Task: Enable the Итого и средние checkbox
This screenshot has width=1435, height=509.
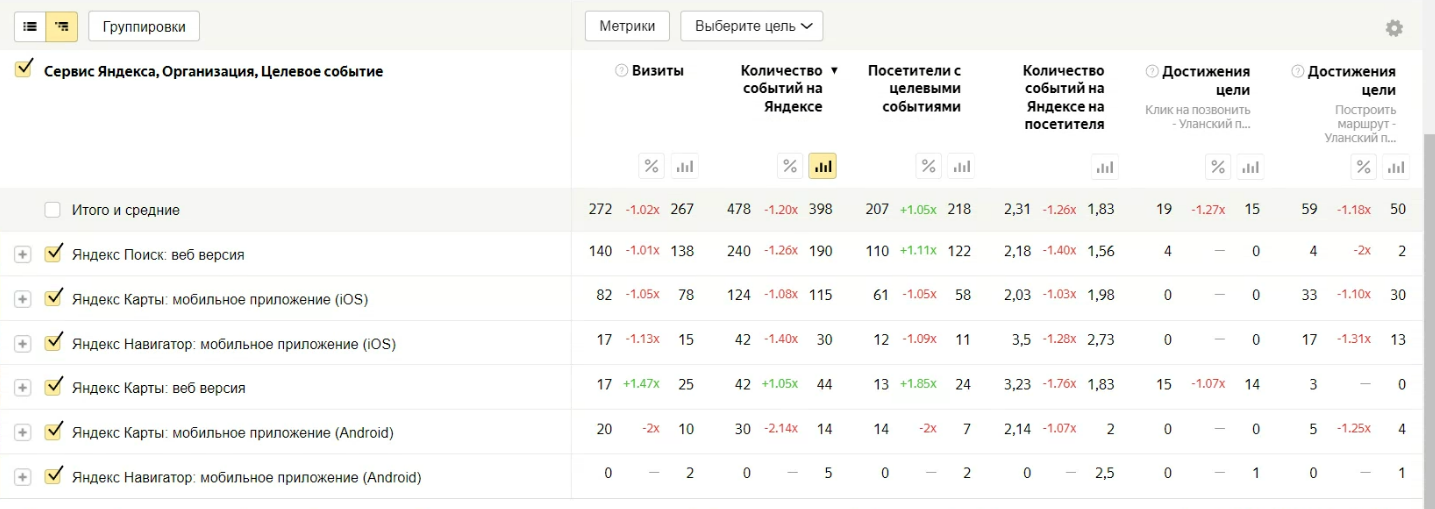Action: (x=53, y=210)
